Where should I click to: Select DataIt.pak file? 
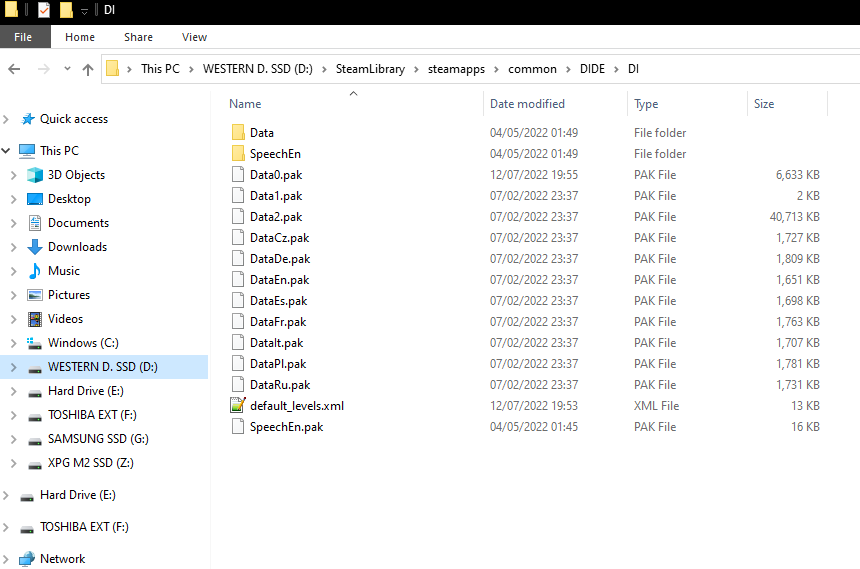276,342
